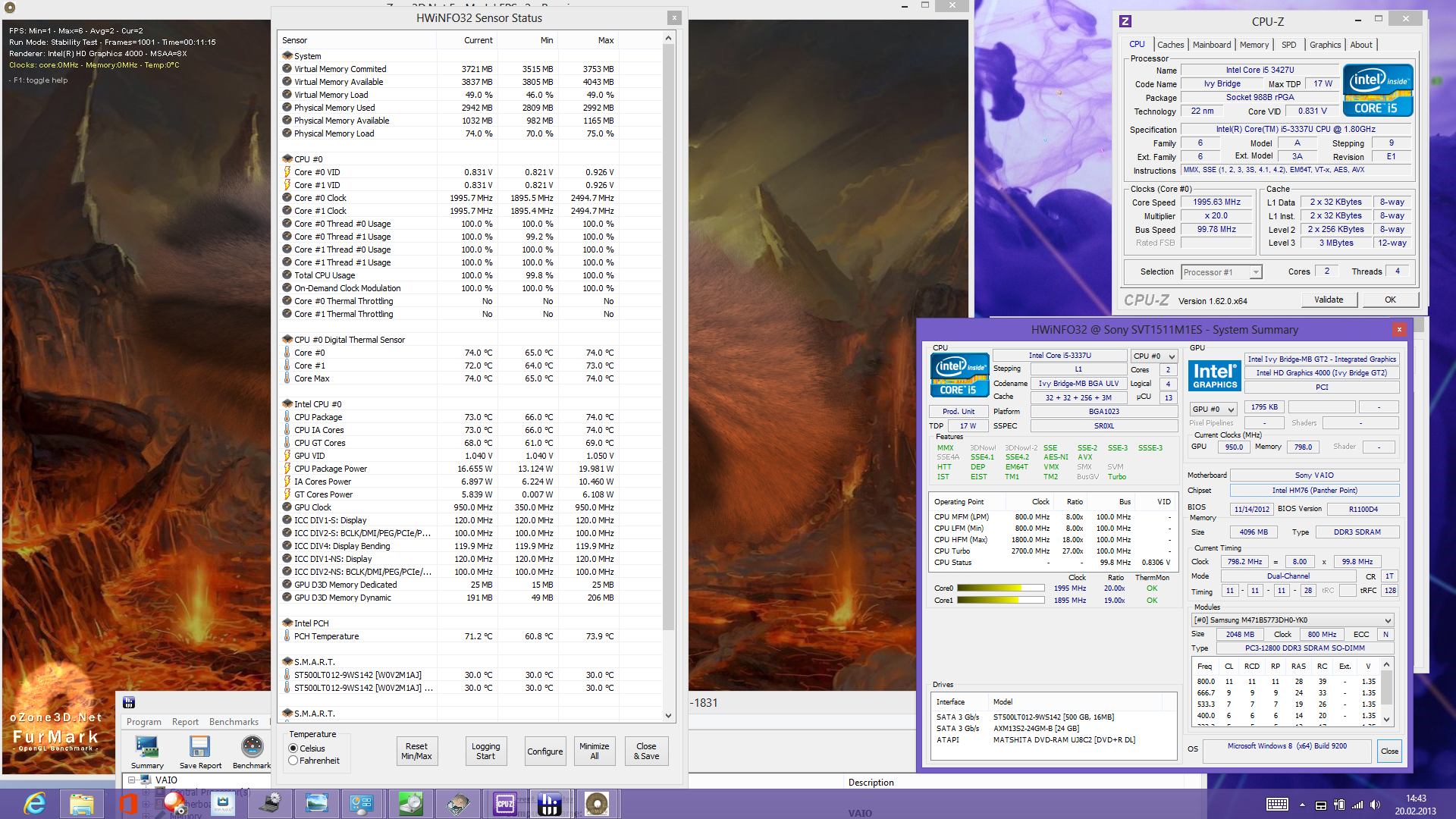1456x819 pixels.
Task: Select the Fahrenheit temperature option
Action: [293, 761]
